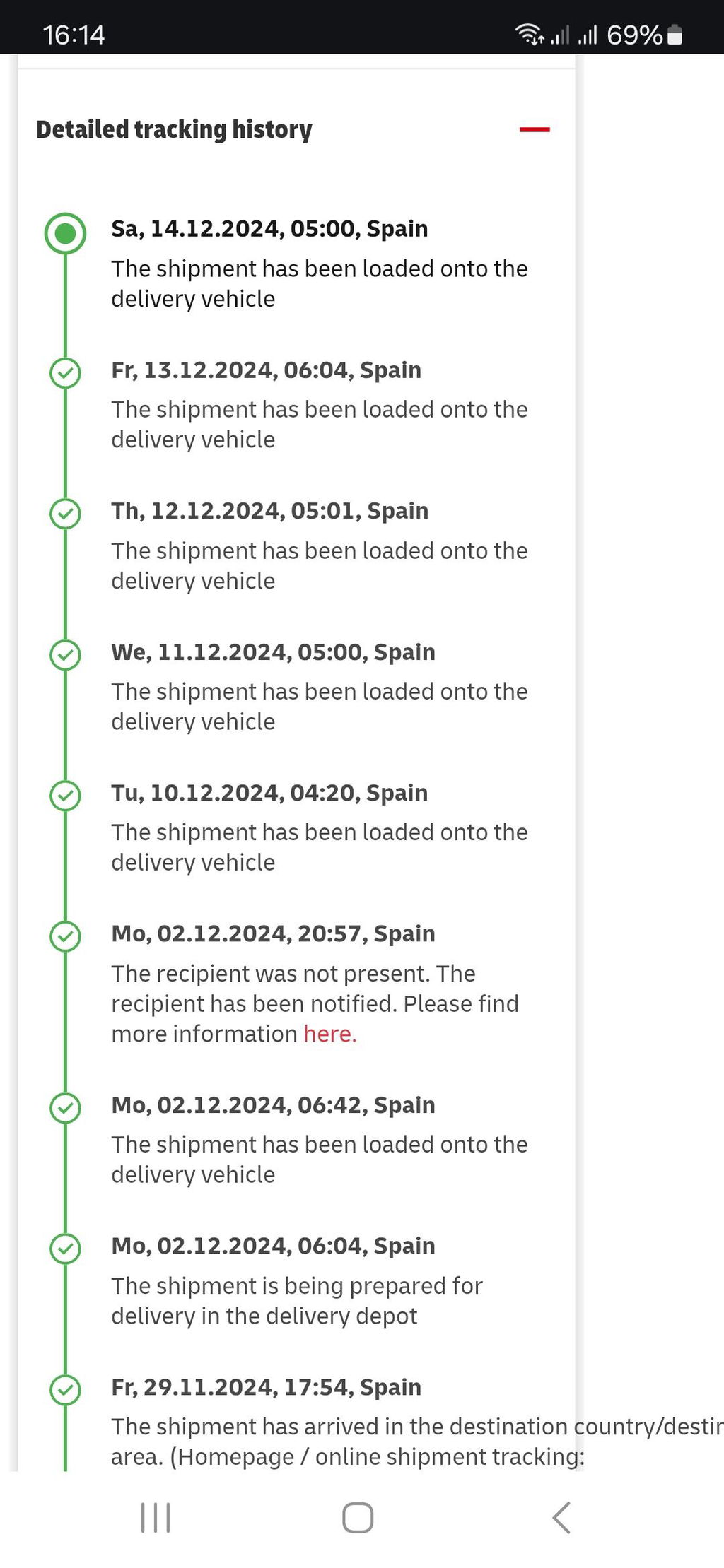
Task: Collapse the Detailed tracking history section
Action: [x=535, y=129]
